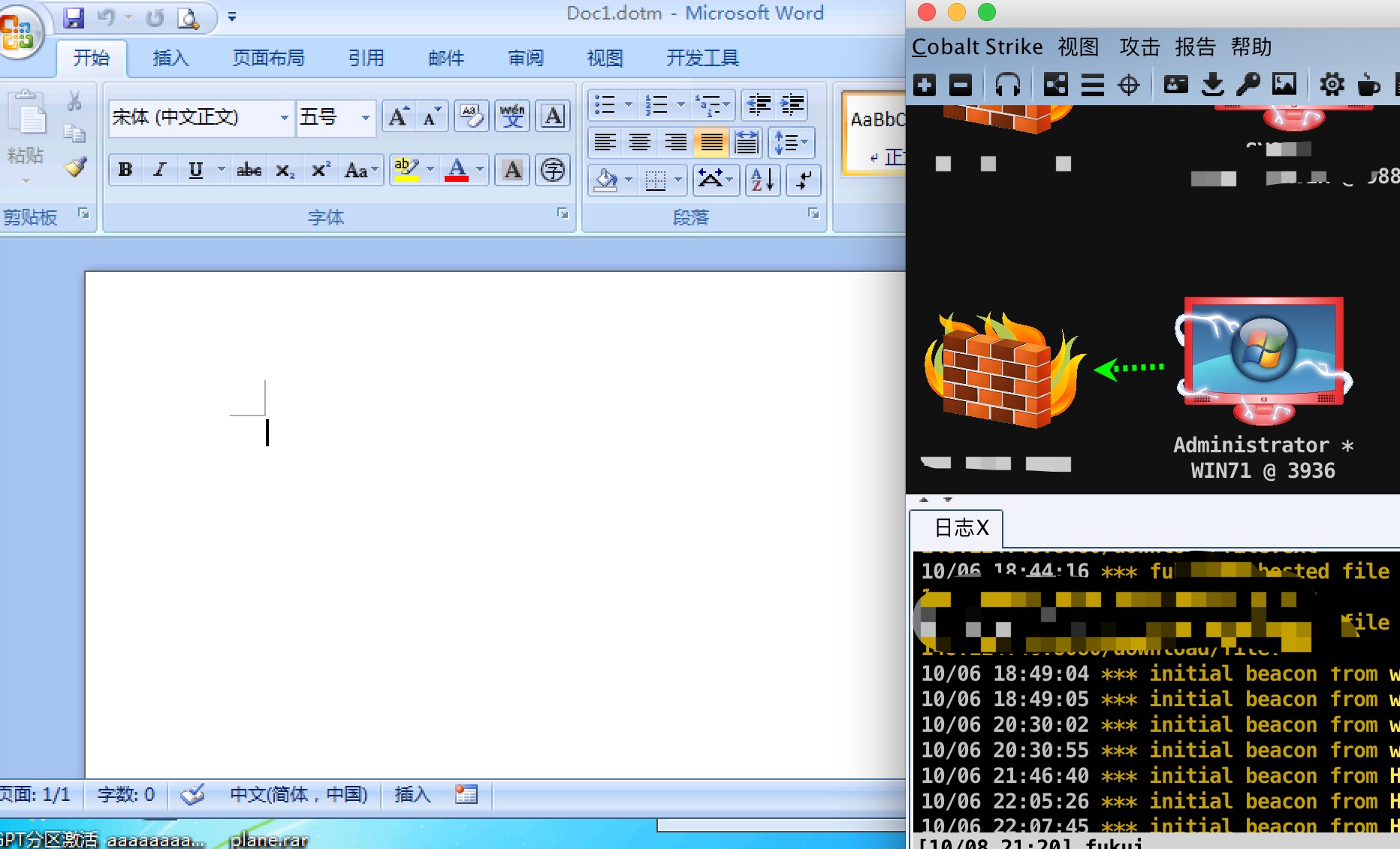
Task: Click Cobalt Strike's new connection plus icon
Action: click(925, 85)
